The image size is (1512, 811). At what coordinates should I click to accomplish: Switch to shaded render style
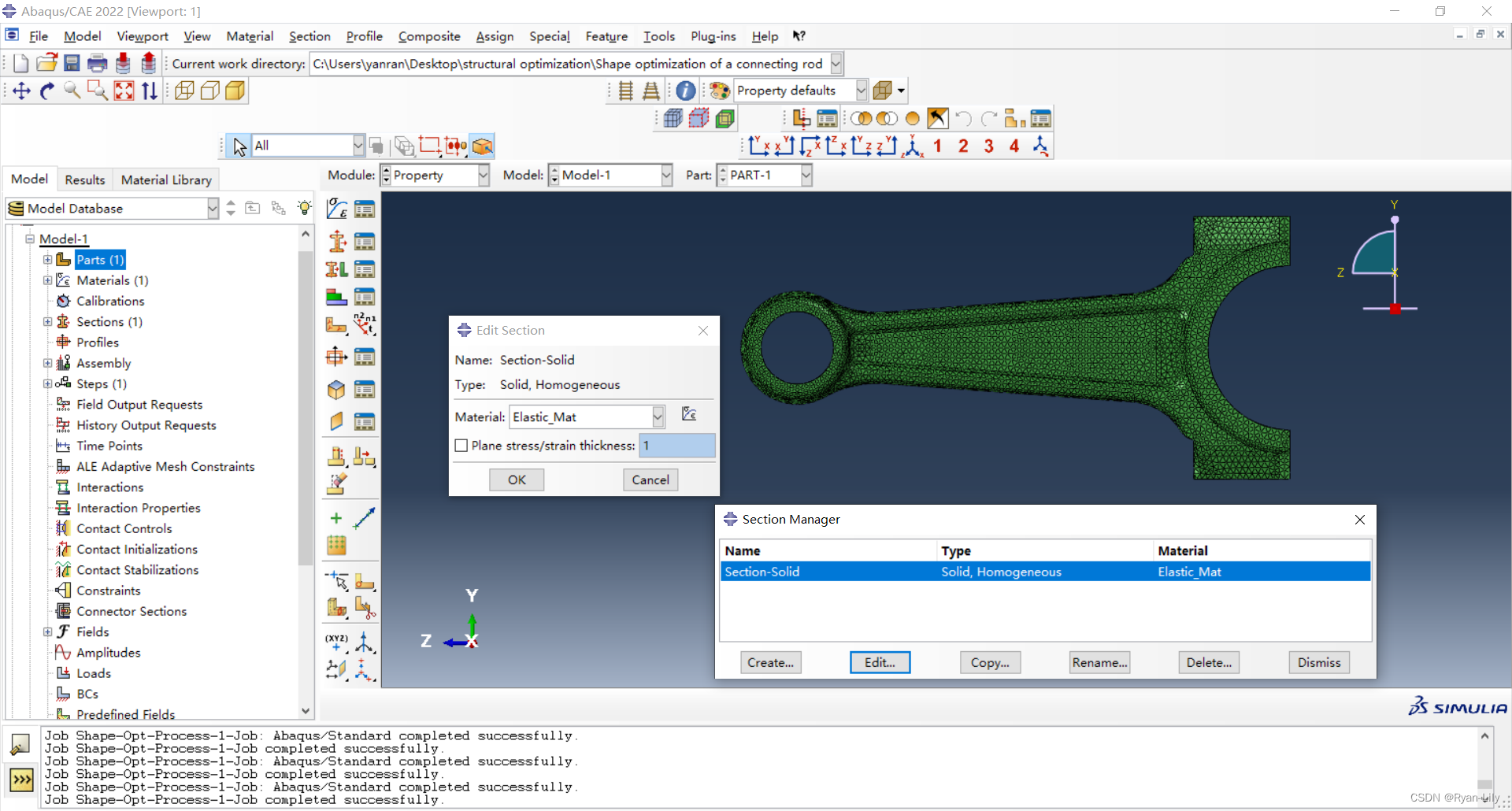[x=235, y=91]
